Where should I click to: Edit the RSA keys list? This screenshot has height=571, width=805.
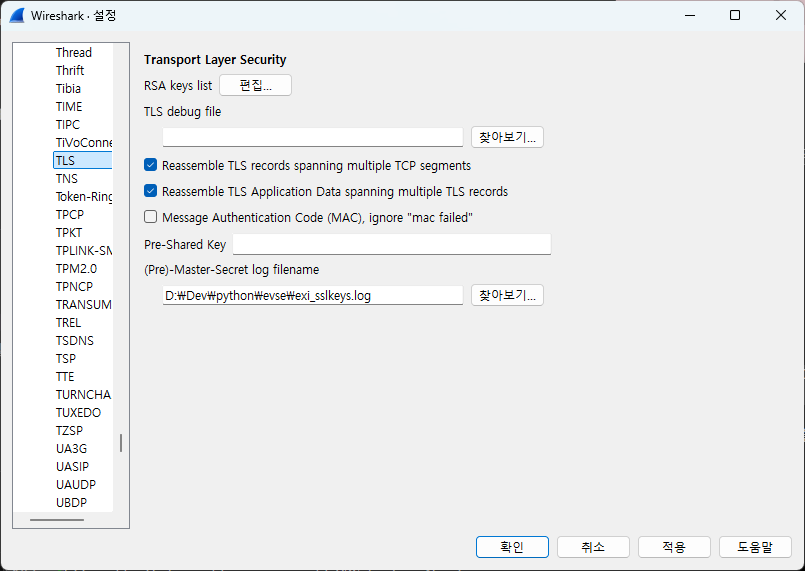(255, 85)
